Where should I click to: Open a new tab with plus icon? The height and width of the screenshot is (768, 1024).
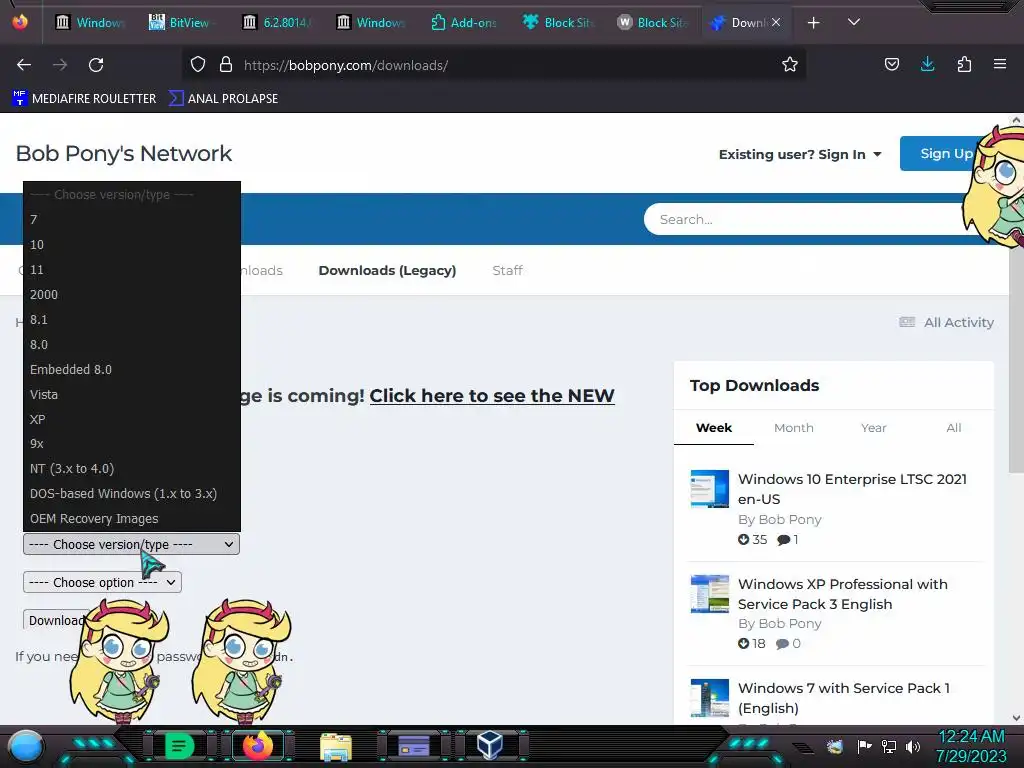pos(813,23)
